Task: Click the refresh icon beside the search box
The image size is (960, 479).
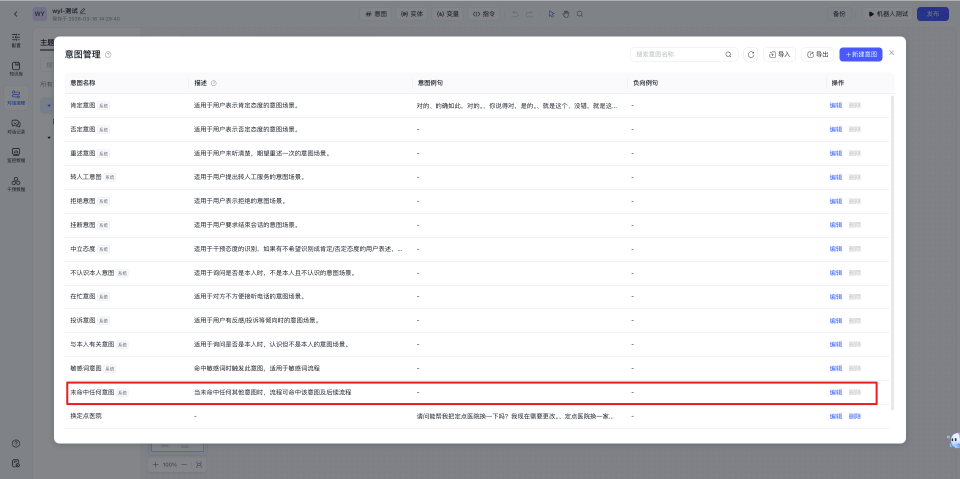Action: point(751,54)
